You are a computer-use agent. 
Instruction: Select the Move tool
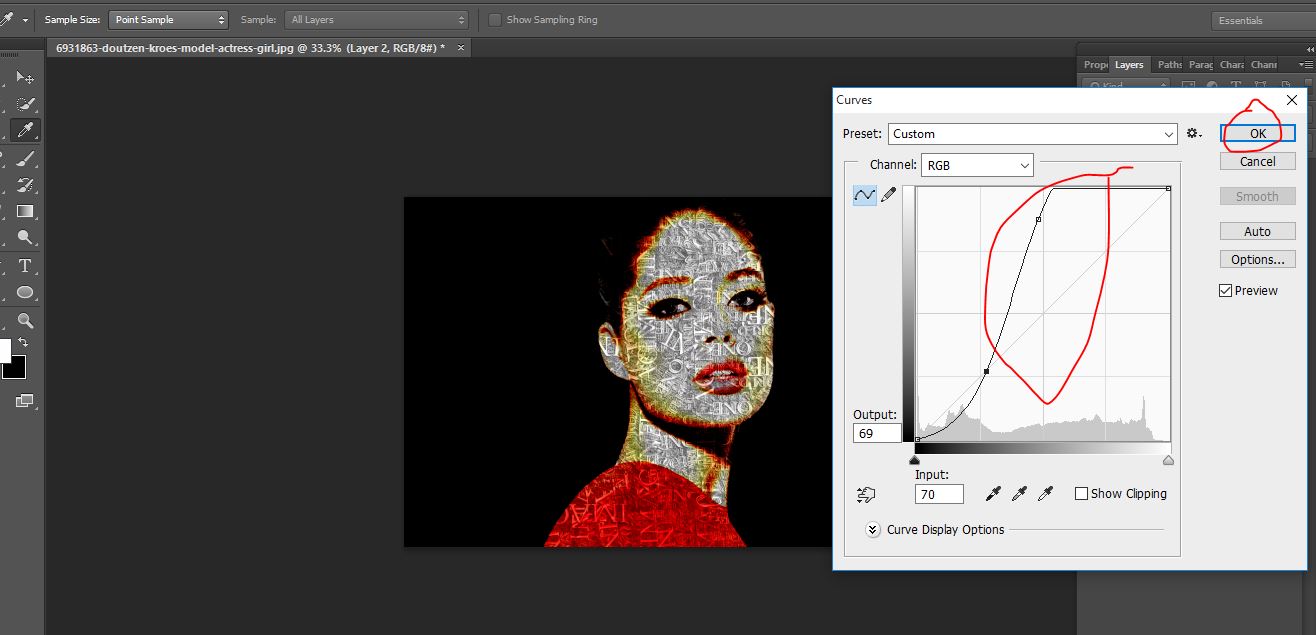click(x=25, y=76)
